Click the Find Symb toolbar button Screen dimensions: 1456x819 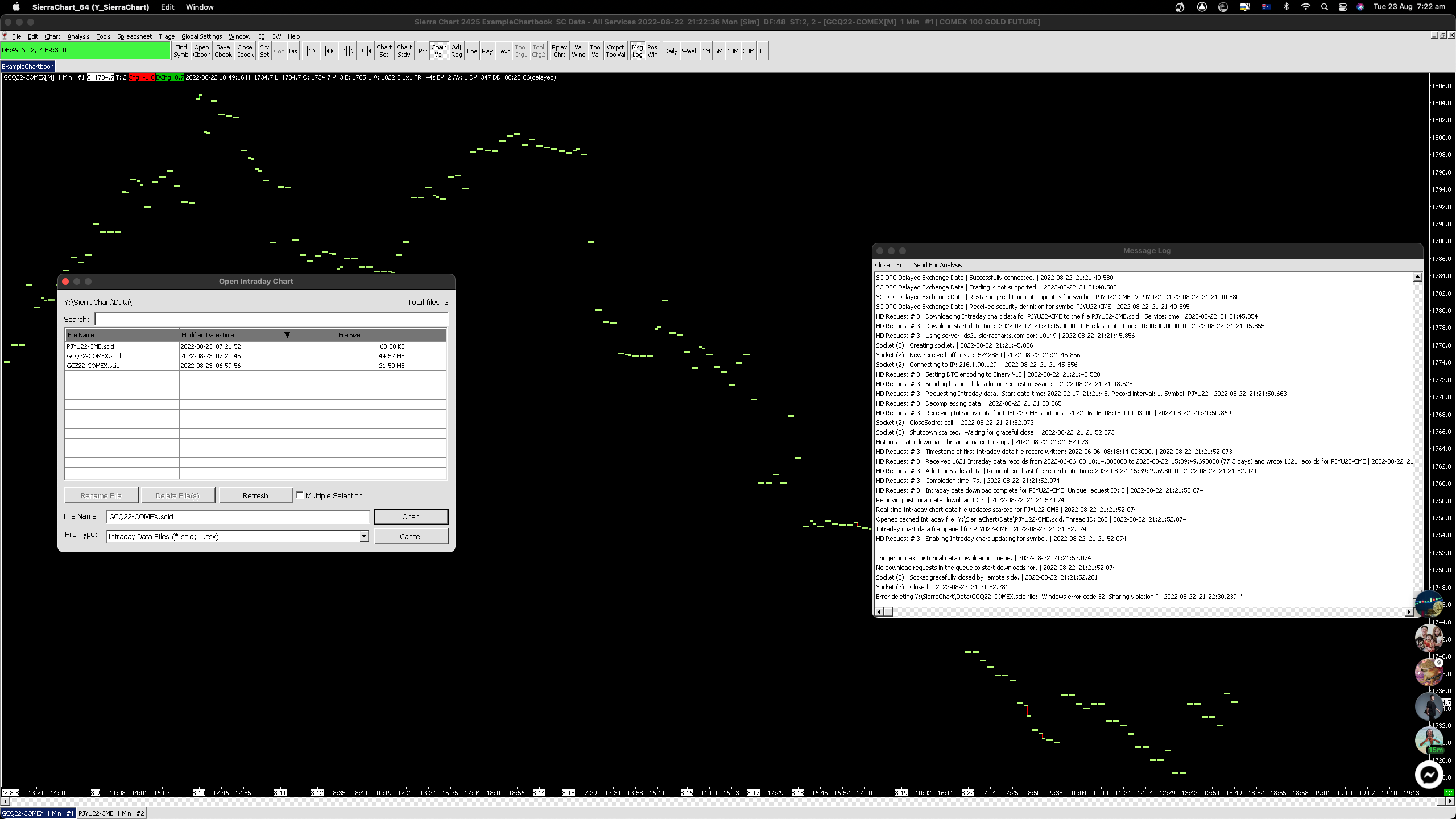(181, 51)
